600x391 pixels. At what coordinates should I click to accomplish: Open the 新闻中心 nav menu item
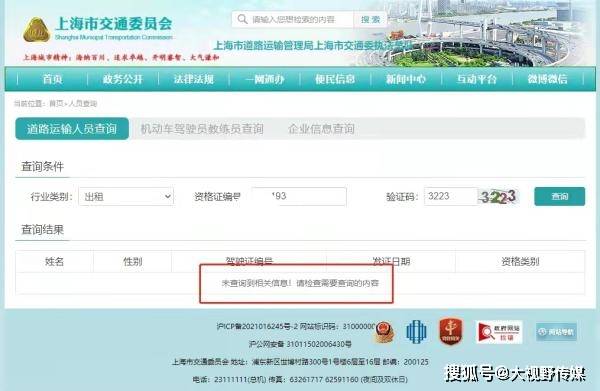pos(406,79)
